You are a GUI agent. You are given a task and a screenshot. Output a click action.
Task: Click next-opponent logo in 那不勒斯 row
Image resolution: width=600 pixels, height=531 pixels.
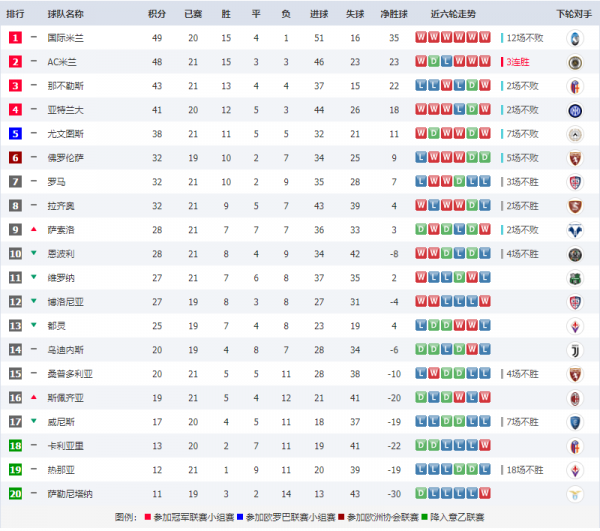(575, 86)
